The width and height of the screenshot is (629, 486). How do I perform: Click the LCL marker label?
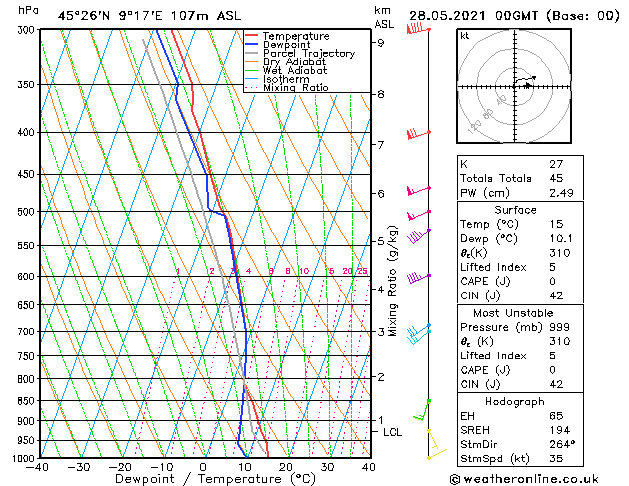point(392,432)
